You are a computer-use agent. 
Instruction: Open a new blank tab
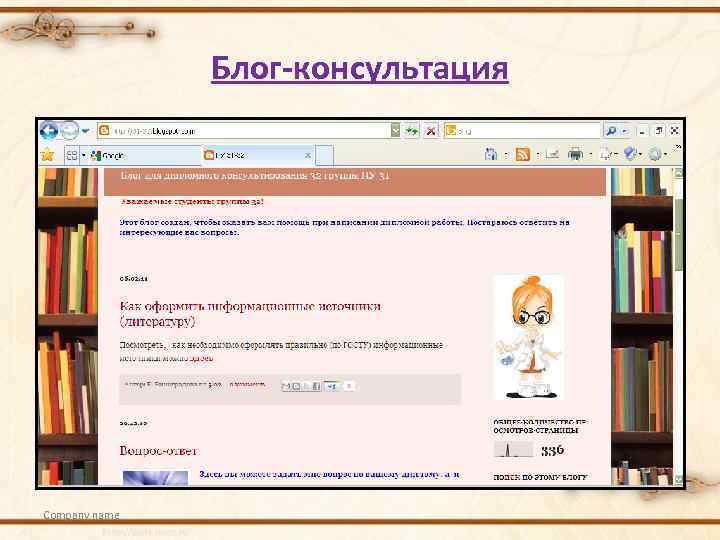325,156
